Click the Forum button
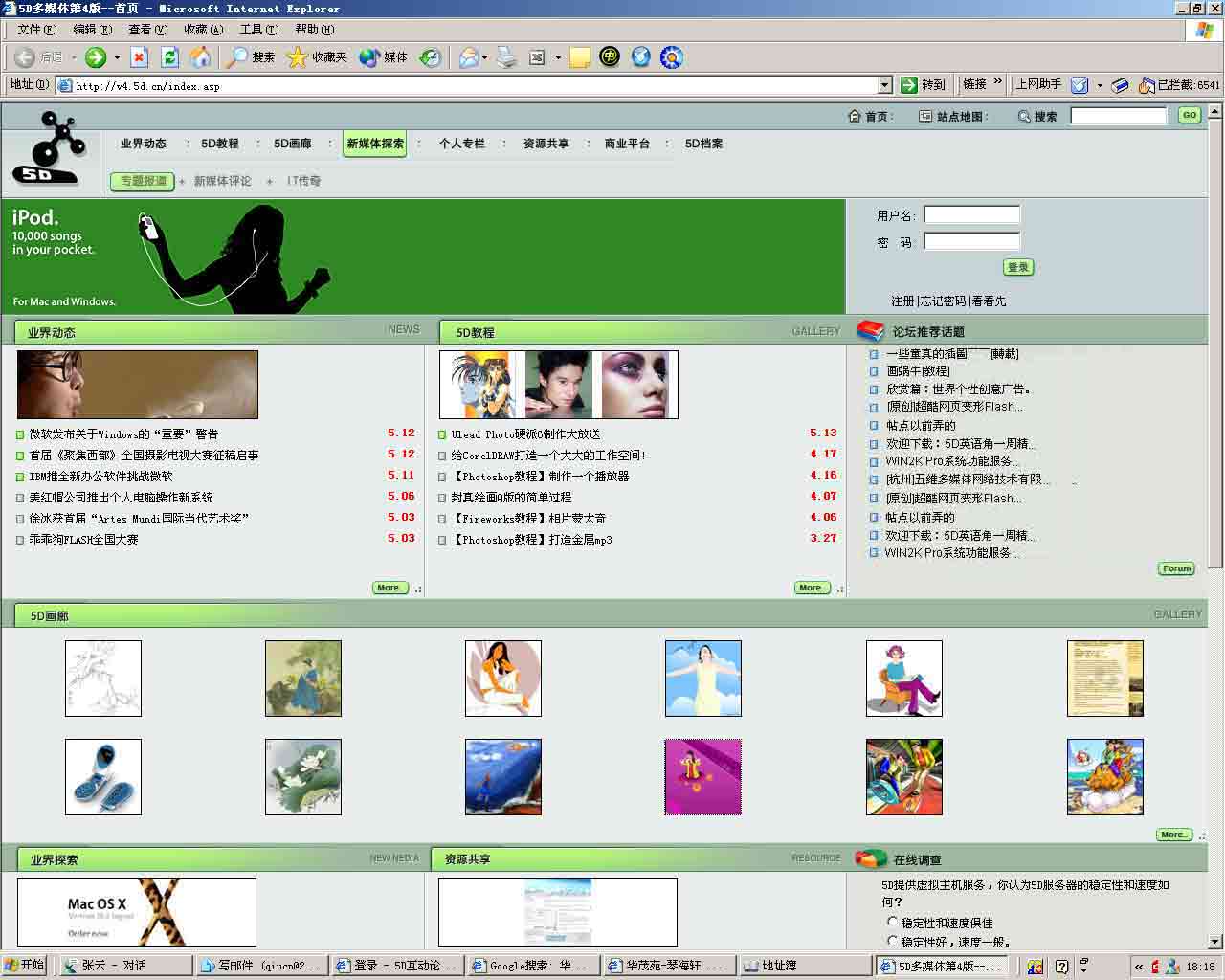 pos(1176,568)
